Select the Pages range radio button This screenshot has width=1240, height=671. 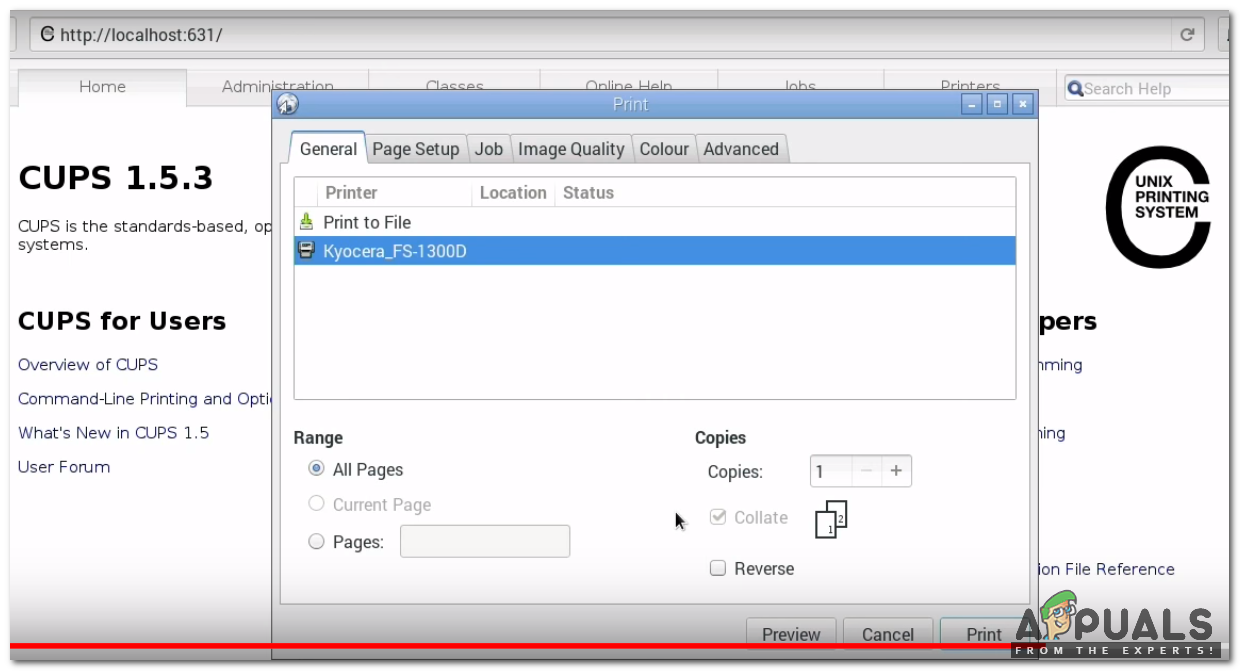317,542
